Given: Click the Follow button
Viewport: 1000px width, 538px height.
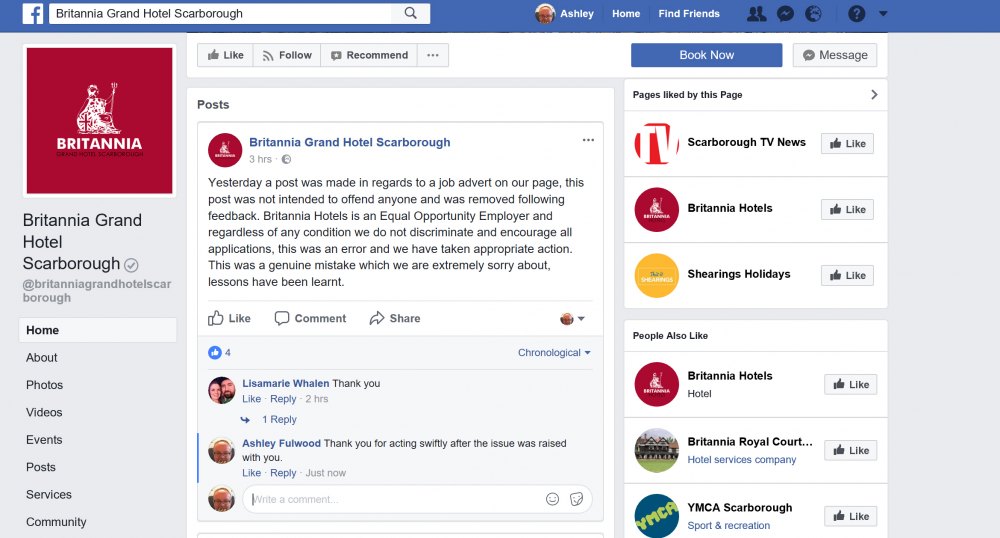Looking at the screenshot, I should [287, 55].
